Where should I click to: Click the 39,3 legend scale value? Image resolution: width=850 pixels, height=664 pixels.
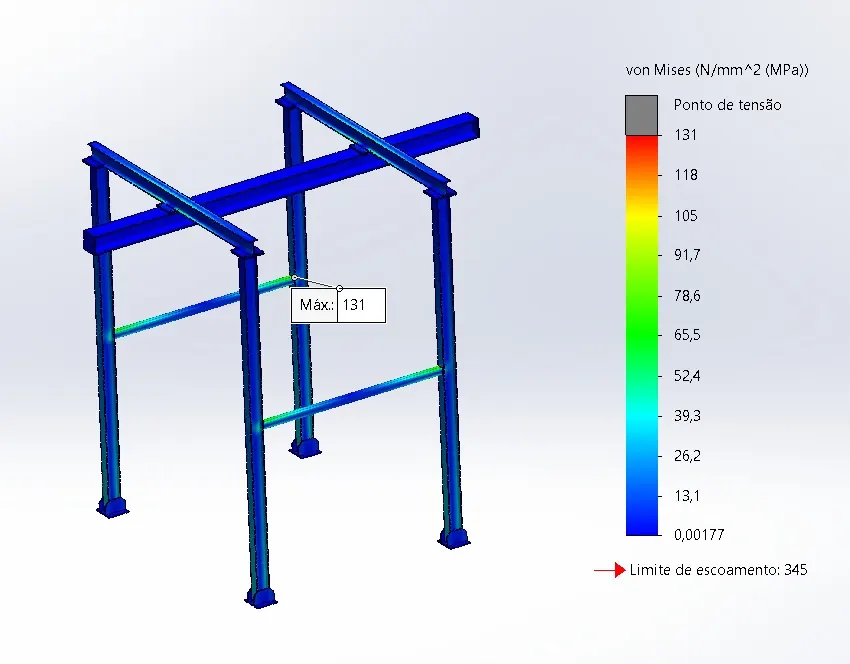pyautogui.click(x=687, y=416)
